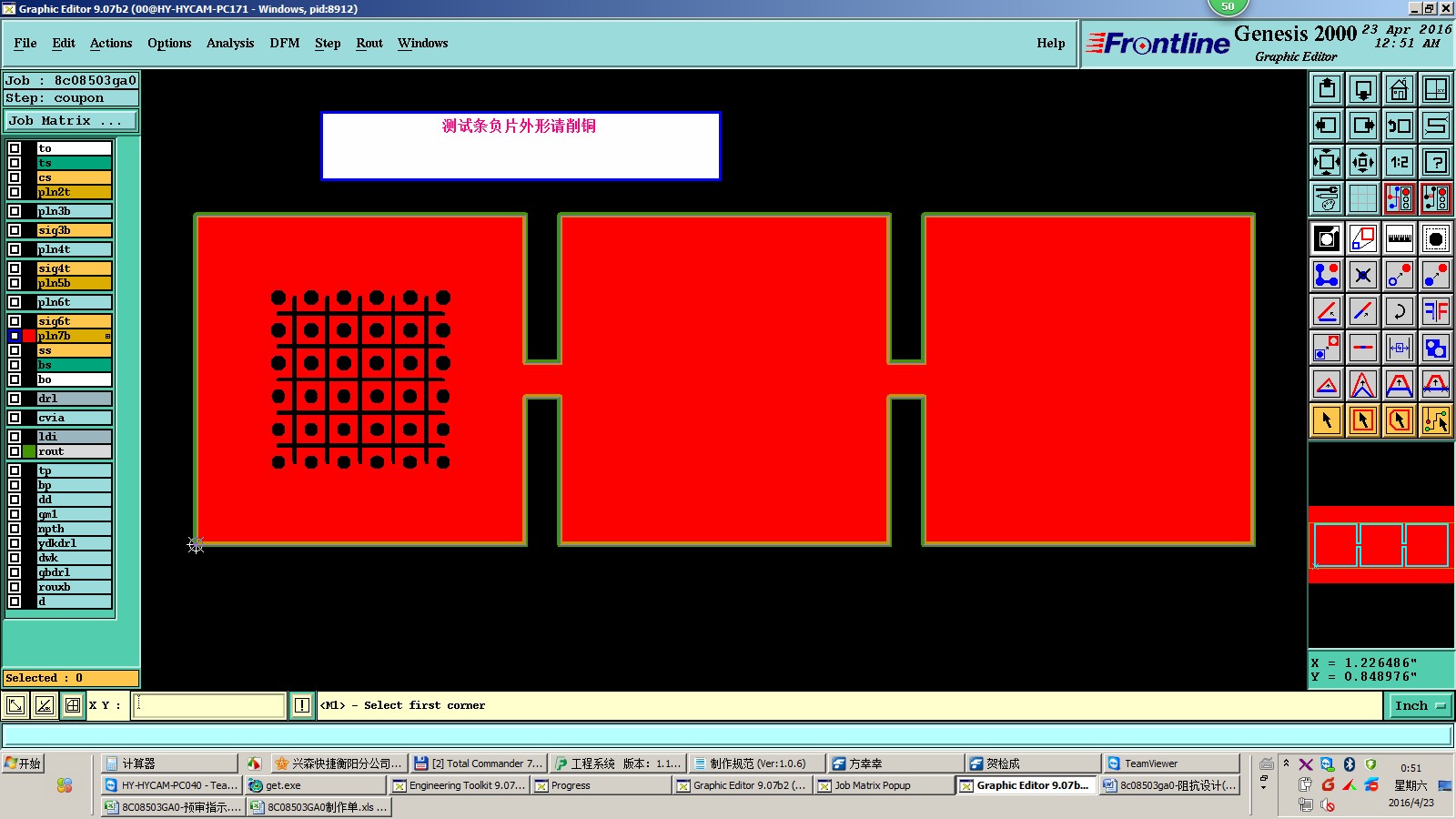
Task: Toggle the checkbox for layer cs
Action: click(15, 177)
